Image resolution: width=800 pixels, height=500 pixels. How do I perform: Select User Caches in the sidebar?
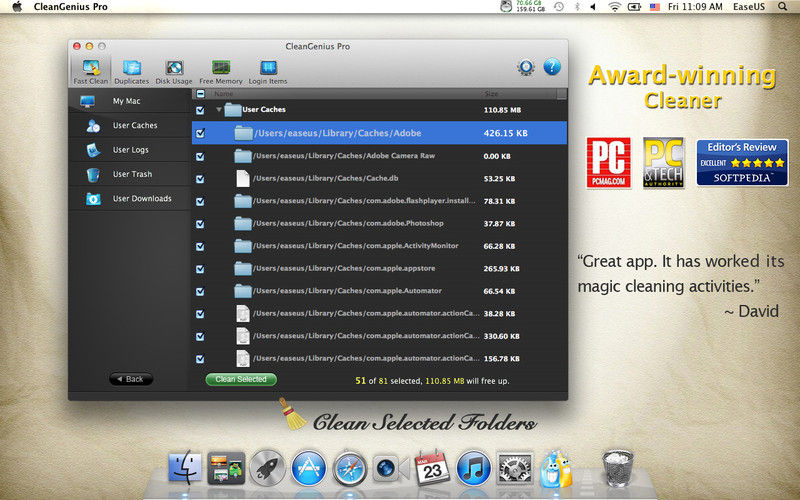tap(130, 126)
